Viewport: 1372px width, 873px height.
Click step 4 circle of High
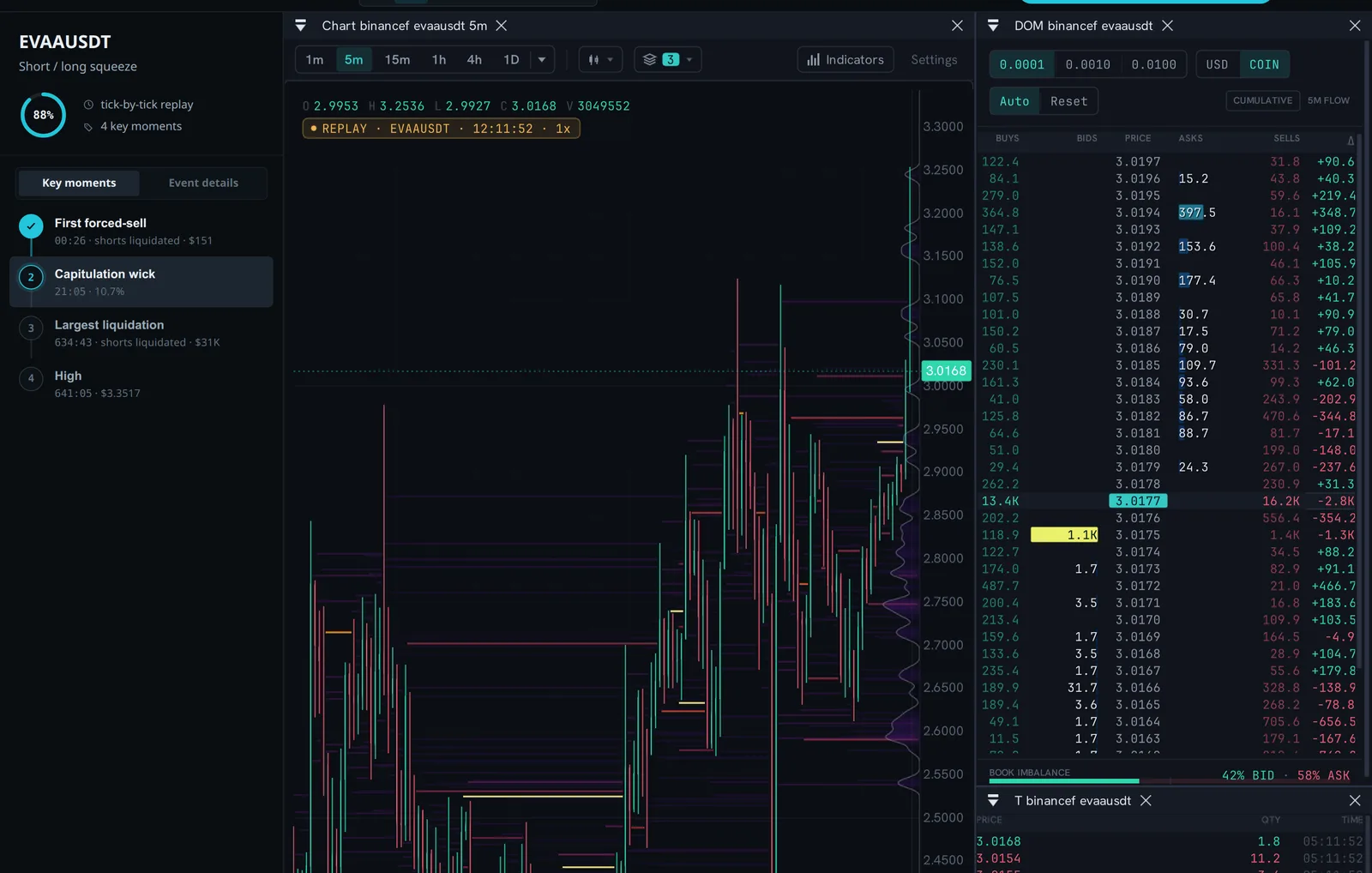pos(31,378)
